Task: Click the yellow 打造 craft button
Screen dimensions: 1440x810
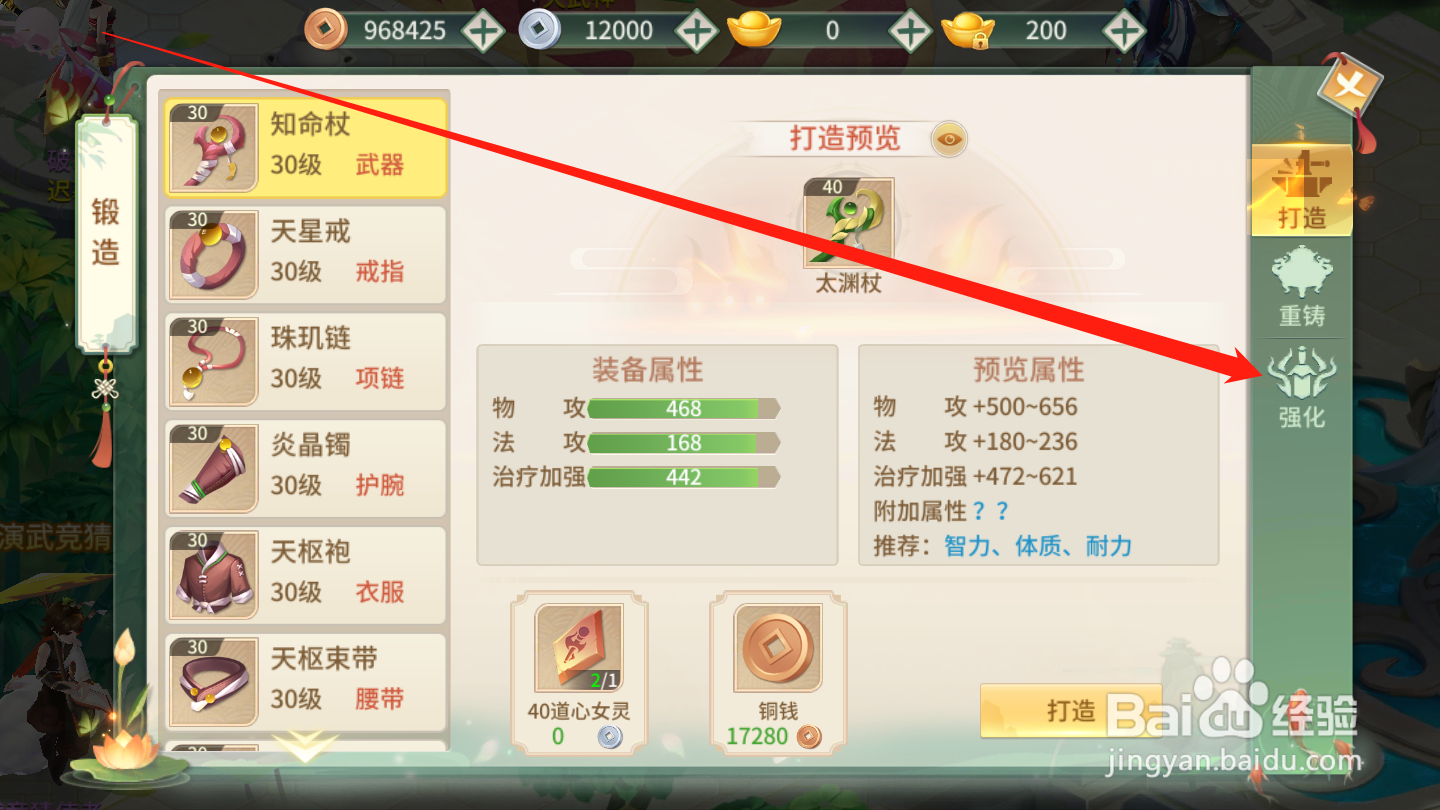Action: [x=1071, y=711]
